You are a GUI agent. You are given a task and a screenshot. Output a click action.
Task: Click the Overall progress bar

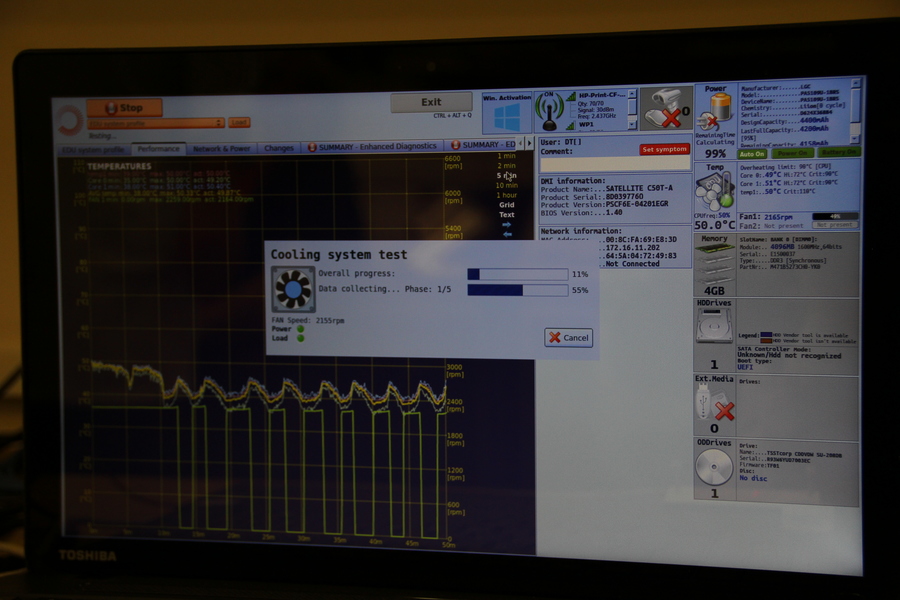click(x=518, y=274)
